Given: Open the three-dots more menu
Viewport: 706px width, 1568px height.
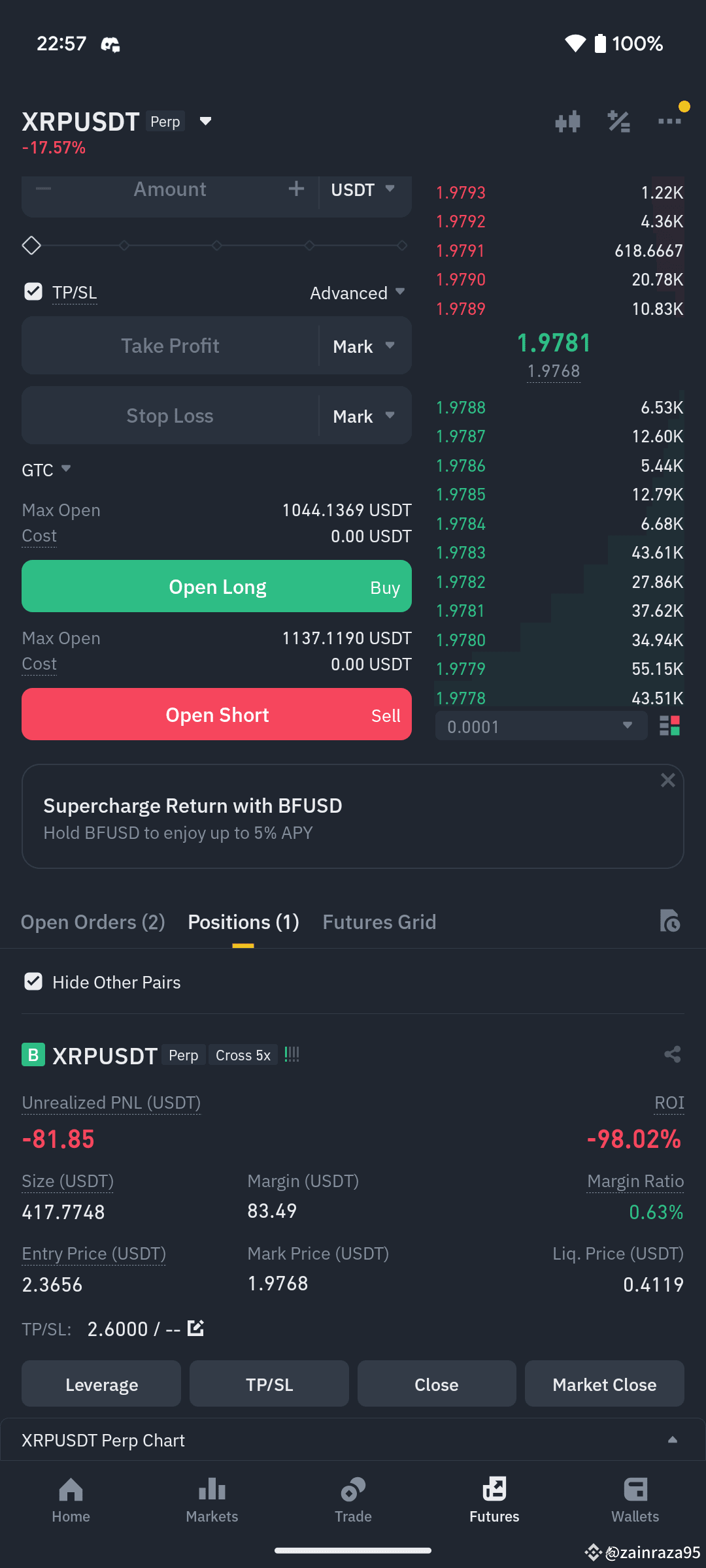Looking at the screenshot, I should tap(669, 122).
